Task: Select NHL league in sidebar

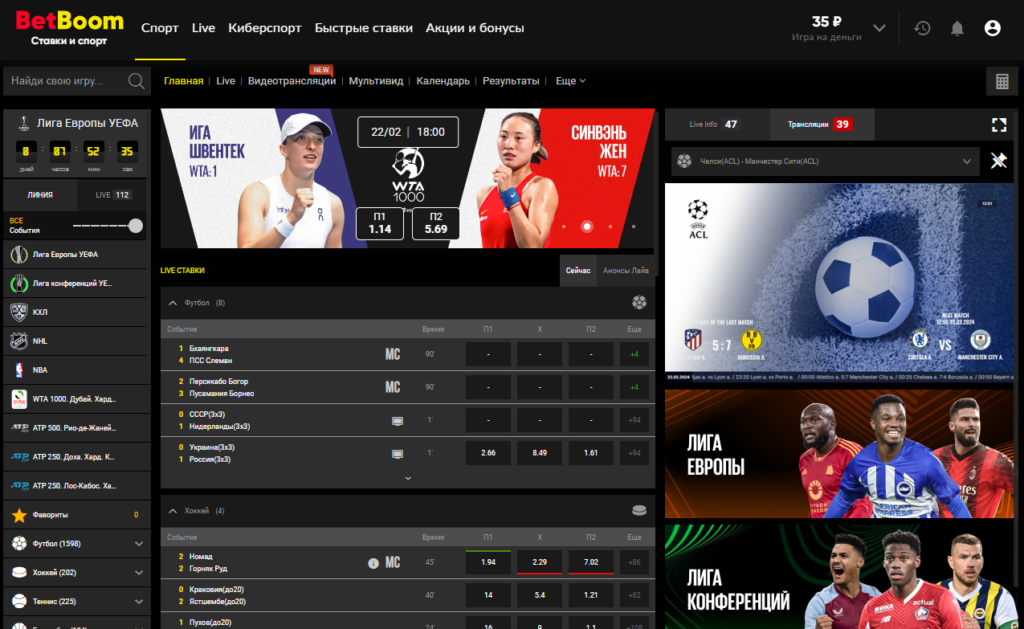Action: coord(76,341)
